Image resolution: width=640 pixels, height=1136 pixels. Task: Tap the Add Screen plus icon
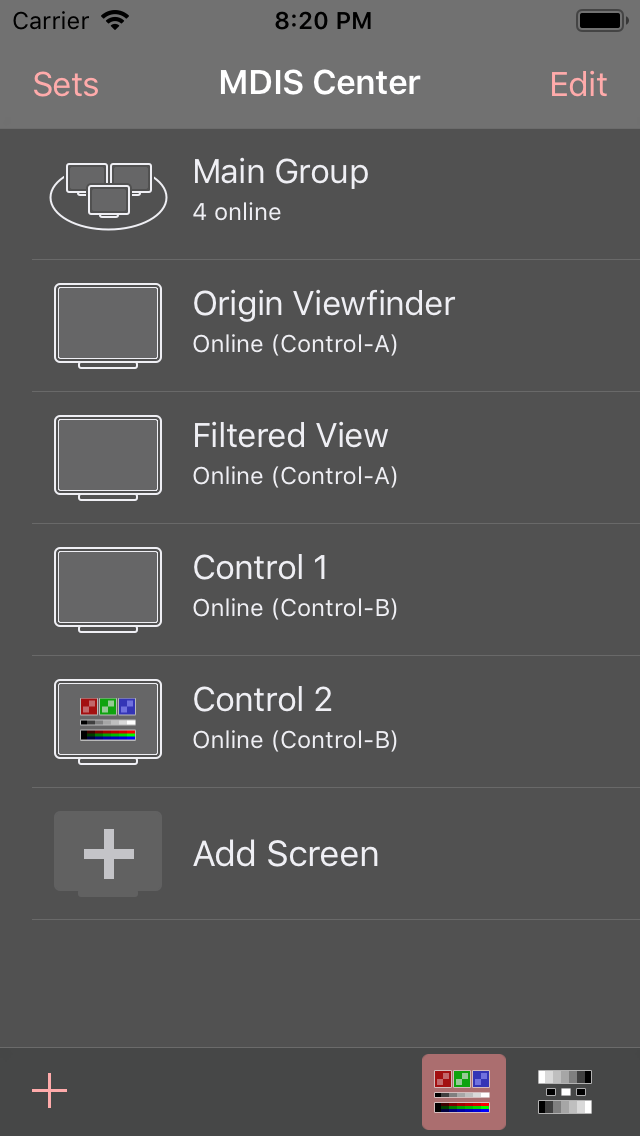108,853
